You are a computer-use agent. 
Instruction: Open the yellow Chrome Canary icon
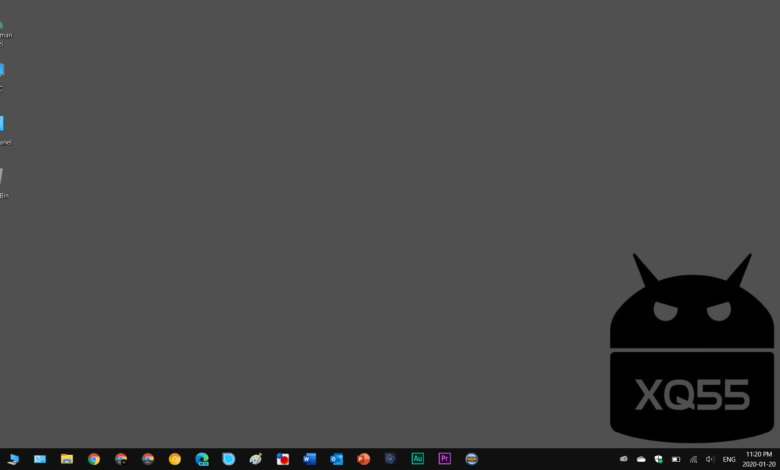(175, 459)
